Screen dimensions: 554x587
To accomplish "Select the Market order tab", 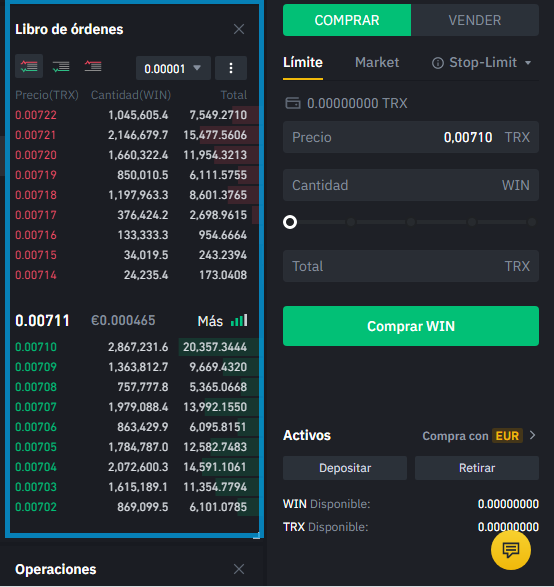I will 377,63.
